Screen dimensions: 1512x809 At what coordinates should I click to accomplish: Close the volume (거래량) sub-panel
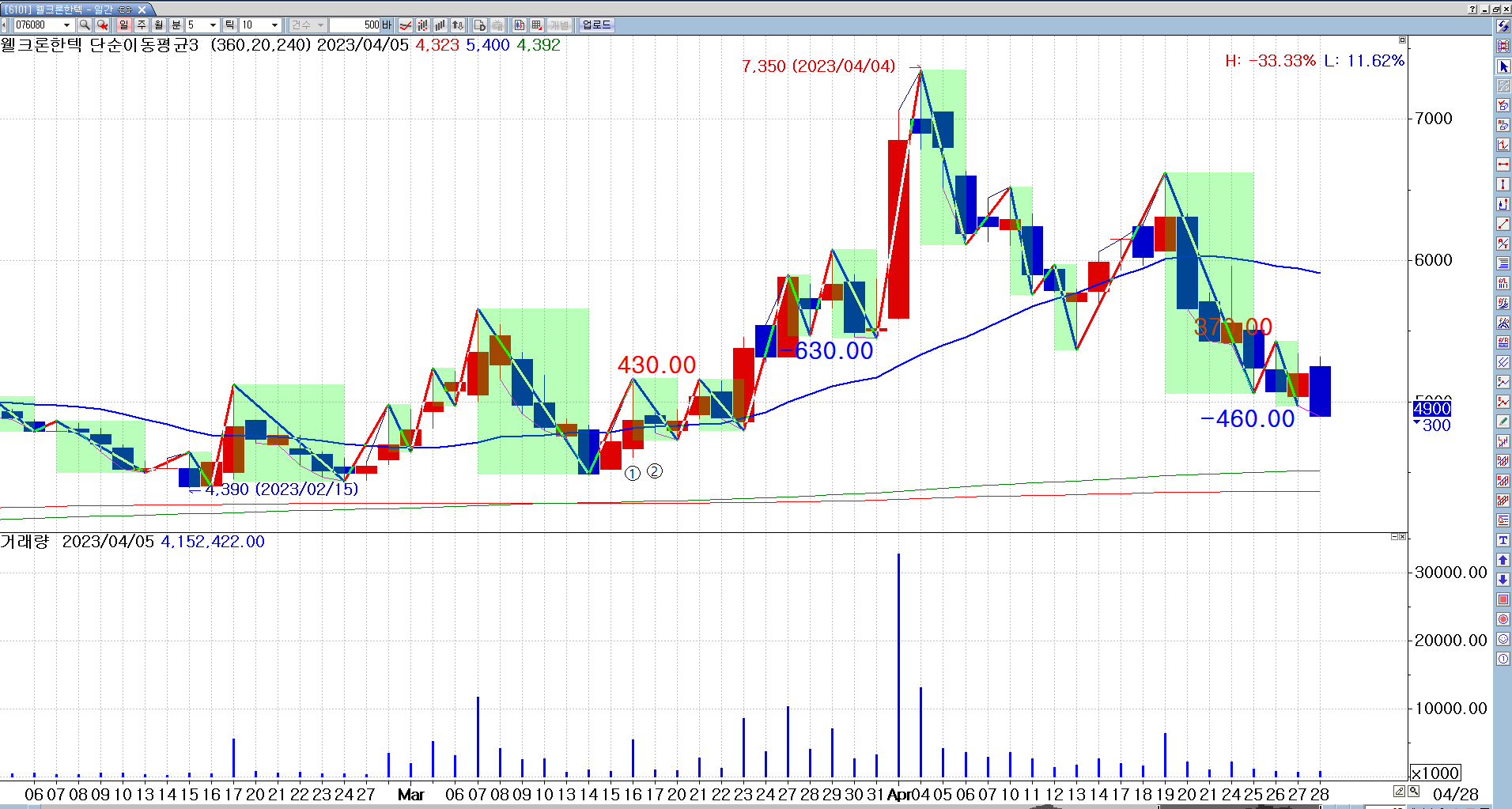point(1403,537)
